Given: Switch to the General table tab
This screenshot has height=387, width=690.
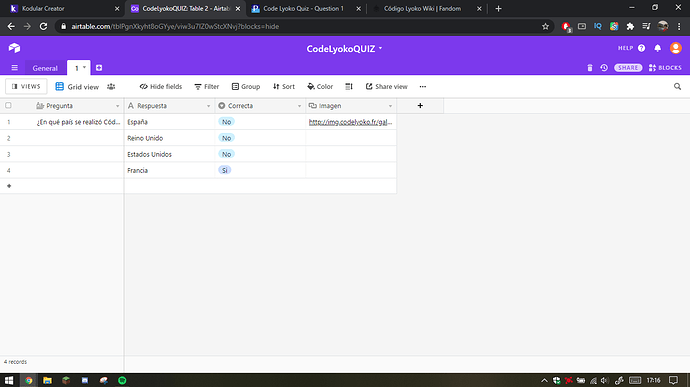Looking at the screenshot, I should 45,68.
